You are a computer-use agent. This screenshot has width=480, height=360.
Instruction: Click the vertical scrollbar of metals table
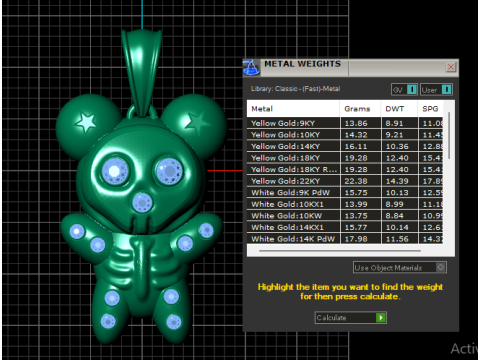449,135
